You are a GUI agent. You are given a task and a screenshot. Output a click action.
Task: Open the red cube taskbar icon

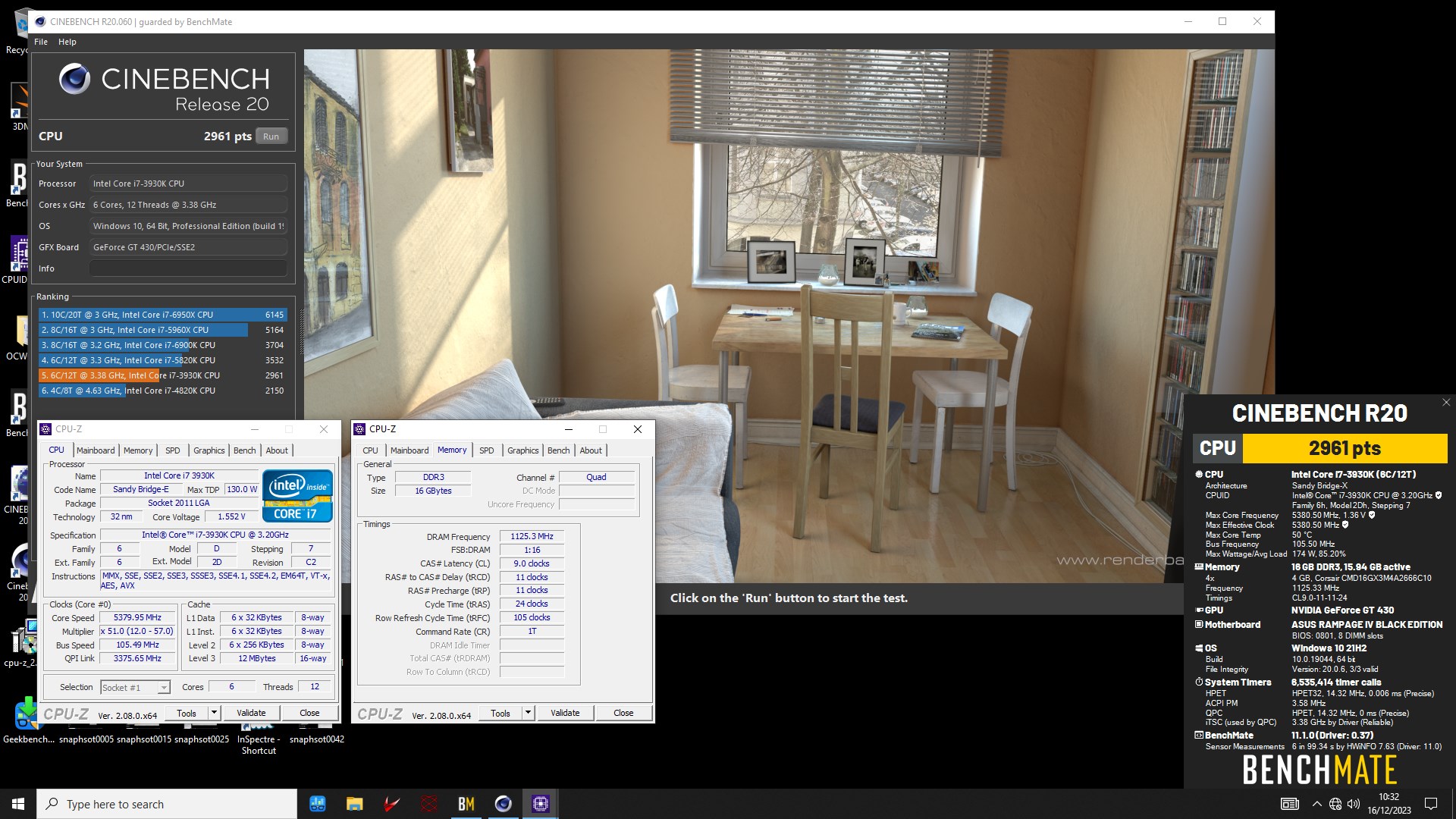(429, 804)
